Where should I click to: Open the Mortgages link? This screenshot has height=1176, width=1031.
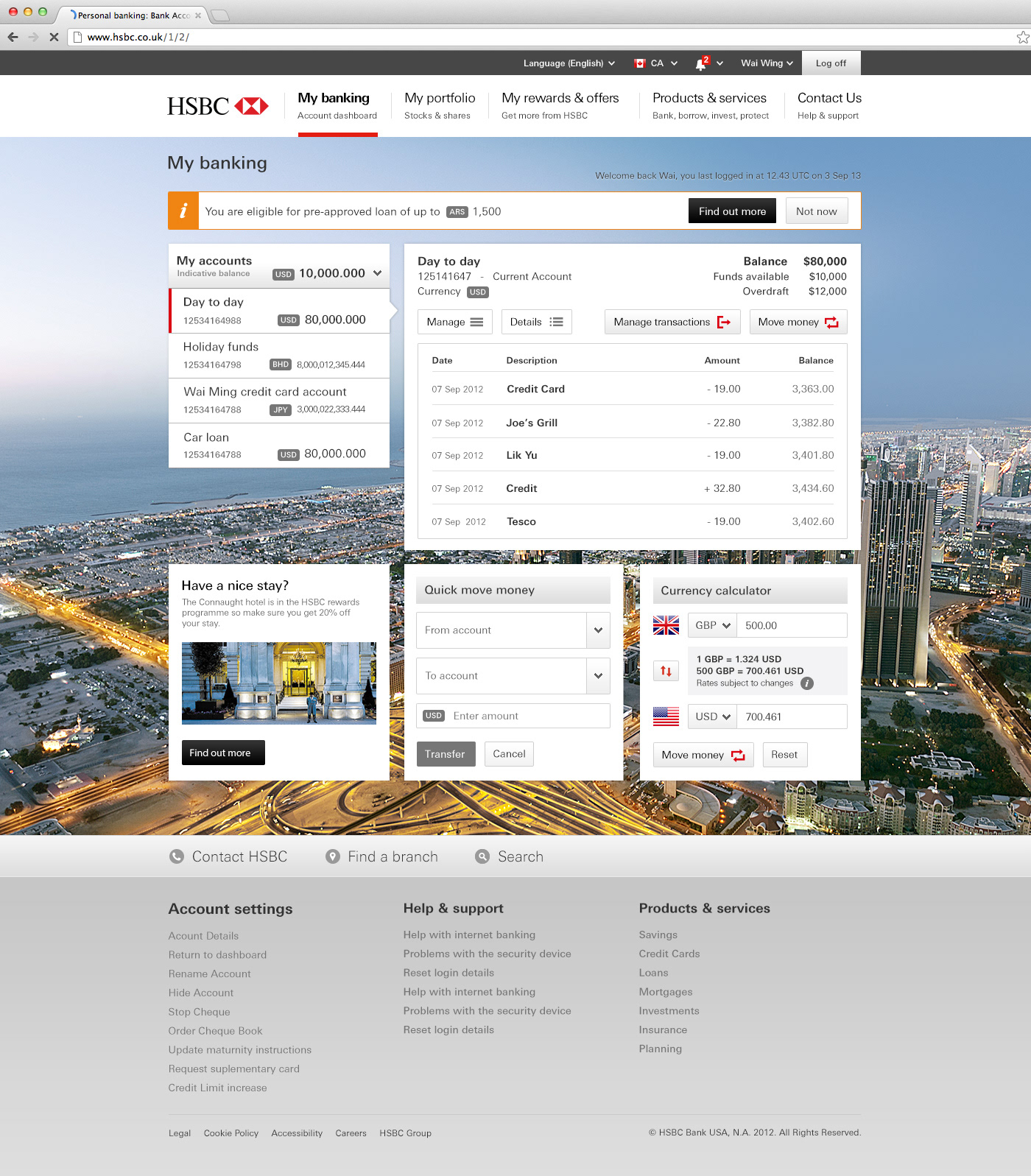coord(666,992)
